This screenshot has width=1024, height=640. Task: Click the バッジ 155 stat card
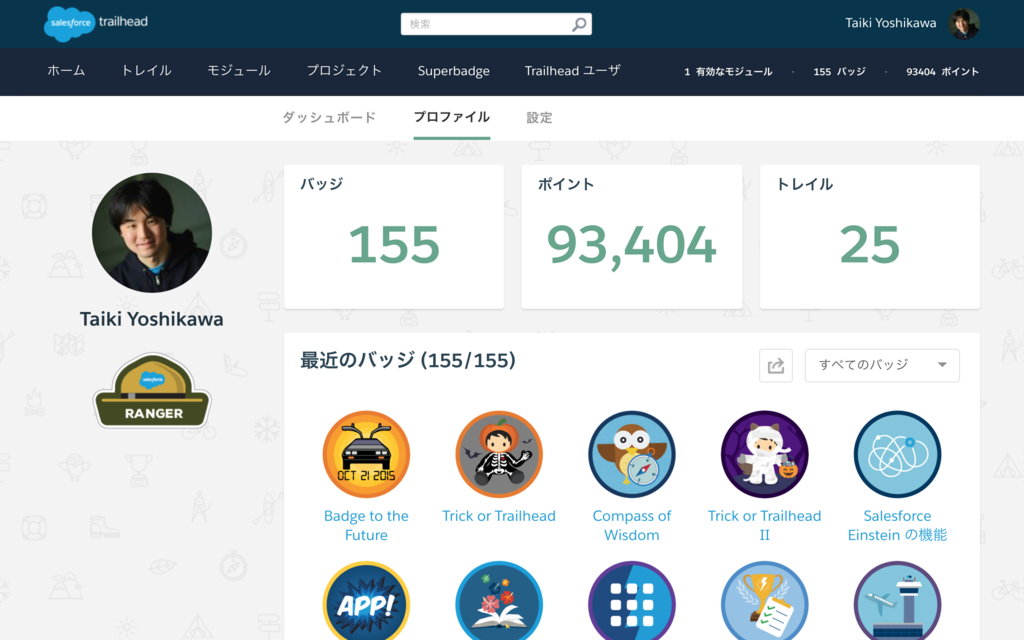coord(394,236)
